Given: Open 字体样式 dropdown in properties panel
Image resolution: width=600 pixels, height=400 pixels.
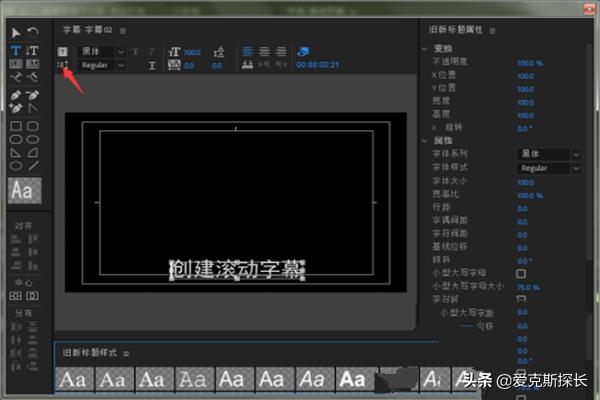Looking at the screenshot, I should tap(549, 168).
